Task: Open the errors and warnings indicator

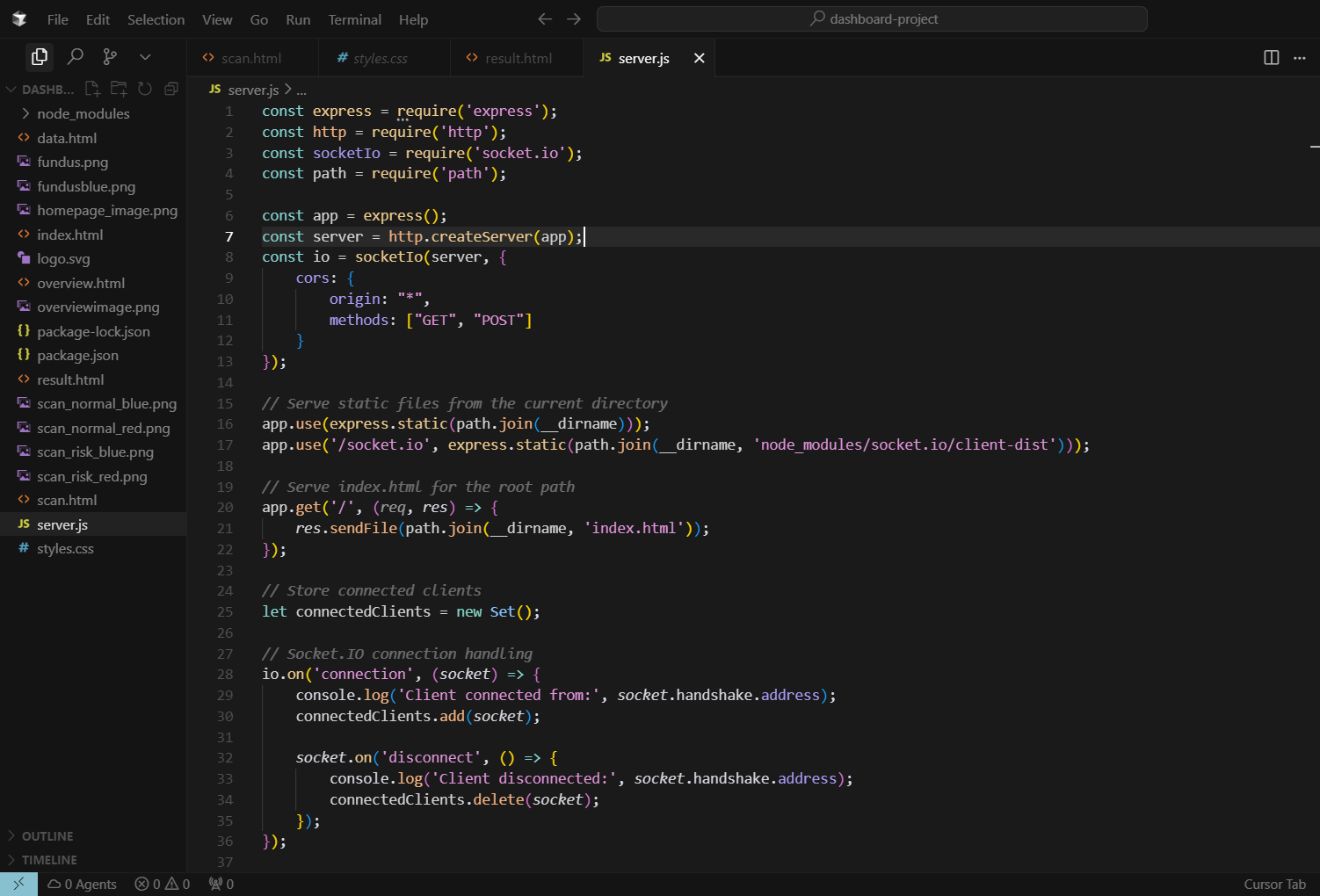Action: click(x=163, y=884)
